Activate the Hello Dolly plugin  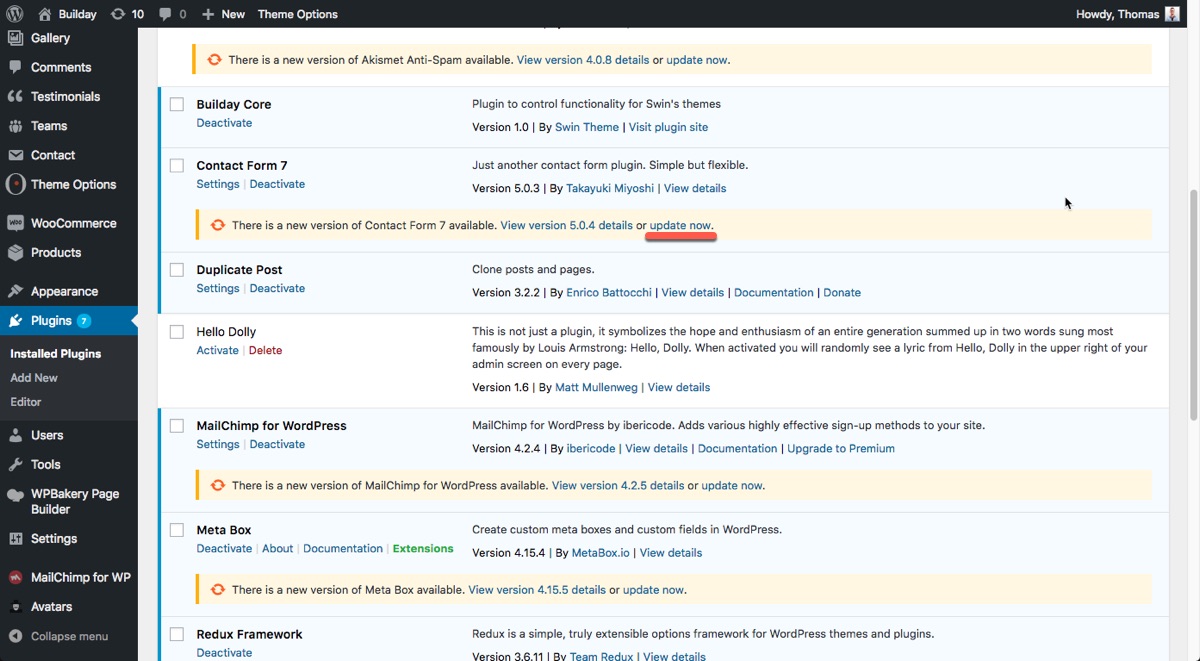point(218,350)
